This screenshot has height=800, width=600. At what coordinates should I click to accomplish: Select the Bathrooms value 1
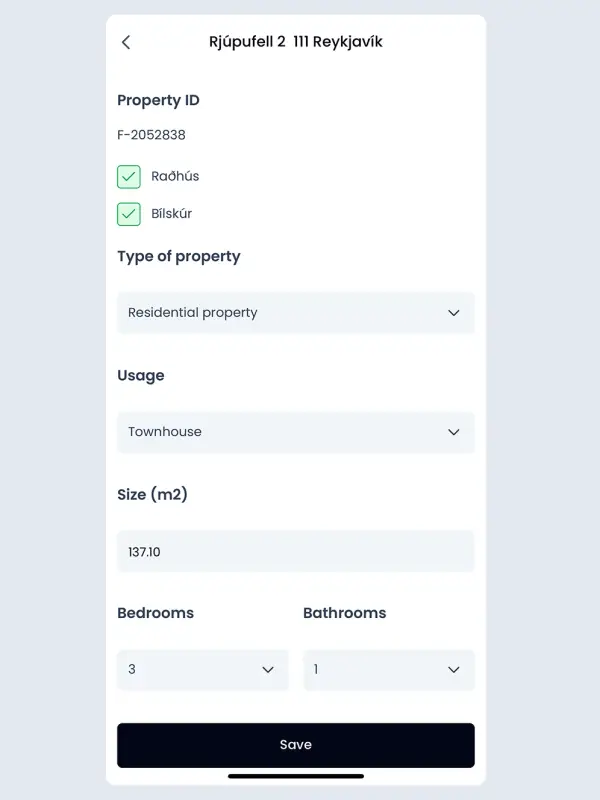click(375, 670)
